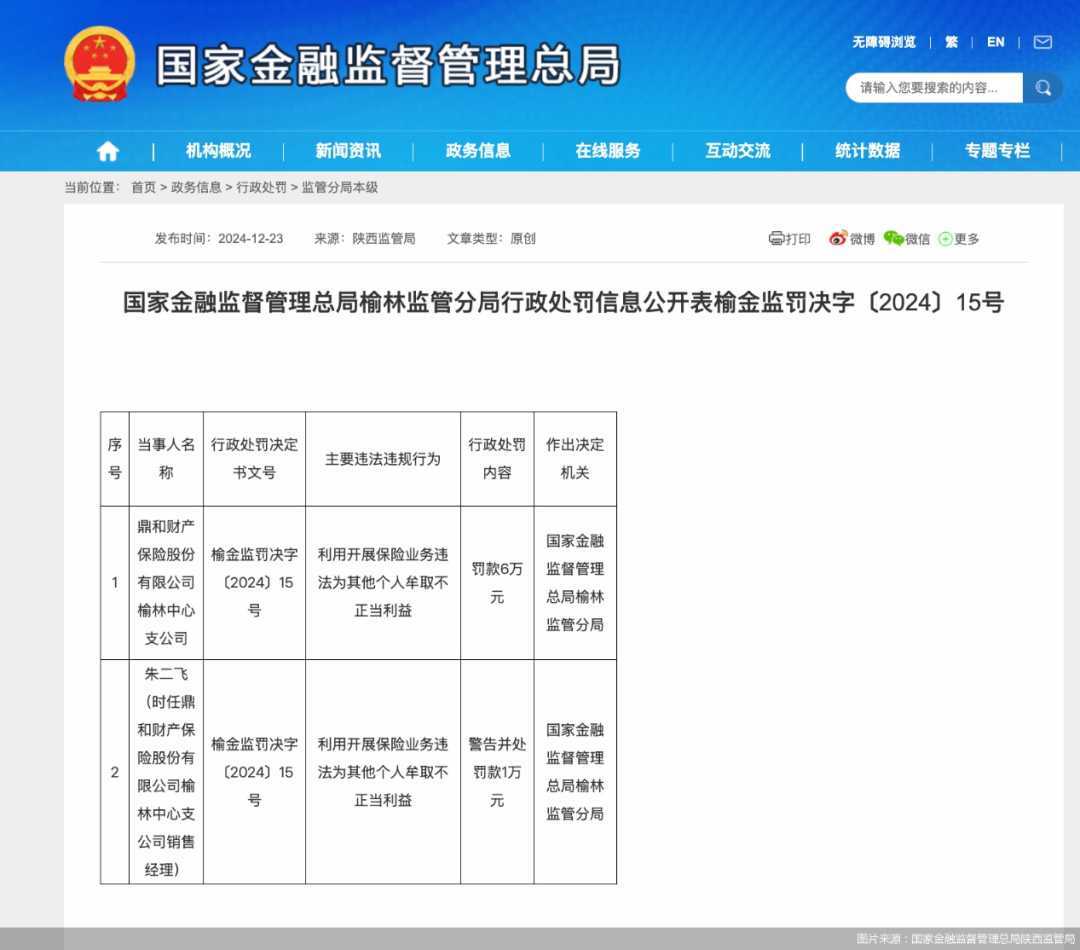1080x950 pixels.
Task: Click row 2 violation description cell
Action: pos(383,772)
